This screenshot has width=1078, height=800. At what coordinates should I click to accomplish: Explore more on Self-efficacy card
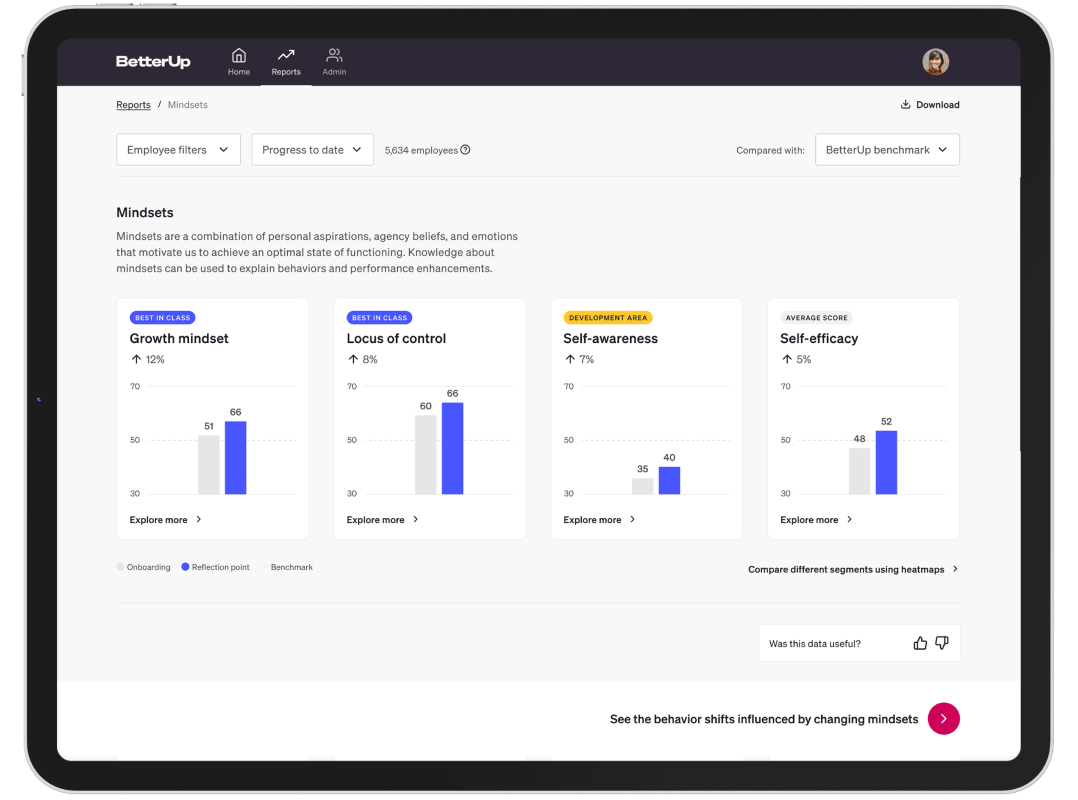pos(816,520)
